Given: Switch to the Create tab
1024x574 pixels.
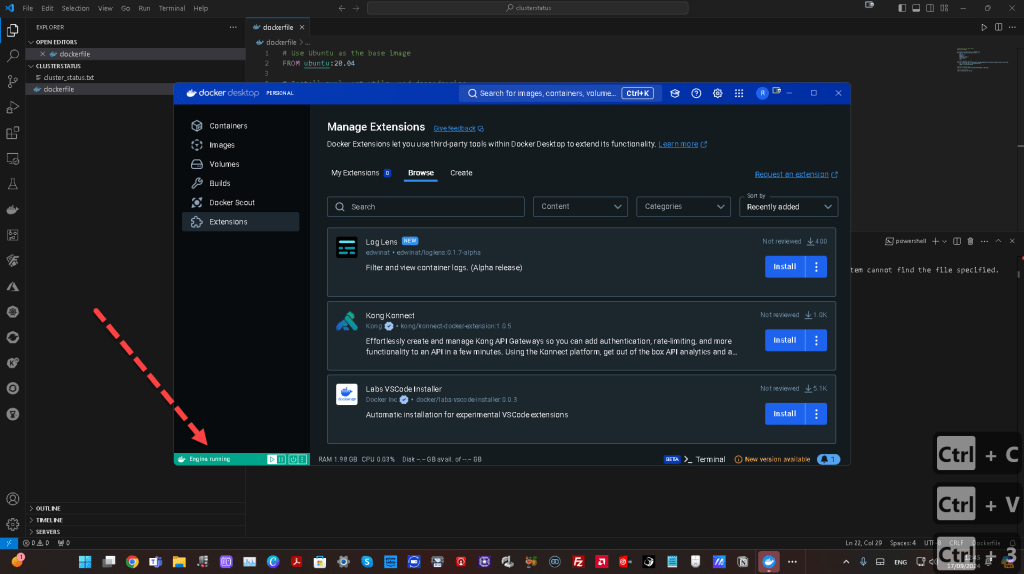Looking at the screenshot, I should coord(461,173).
